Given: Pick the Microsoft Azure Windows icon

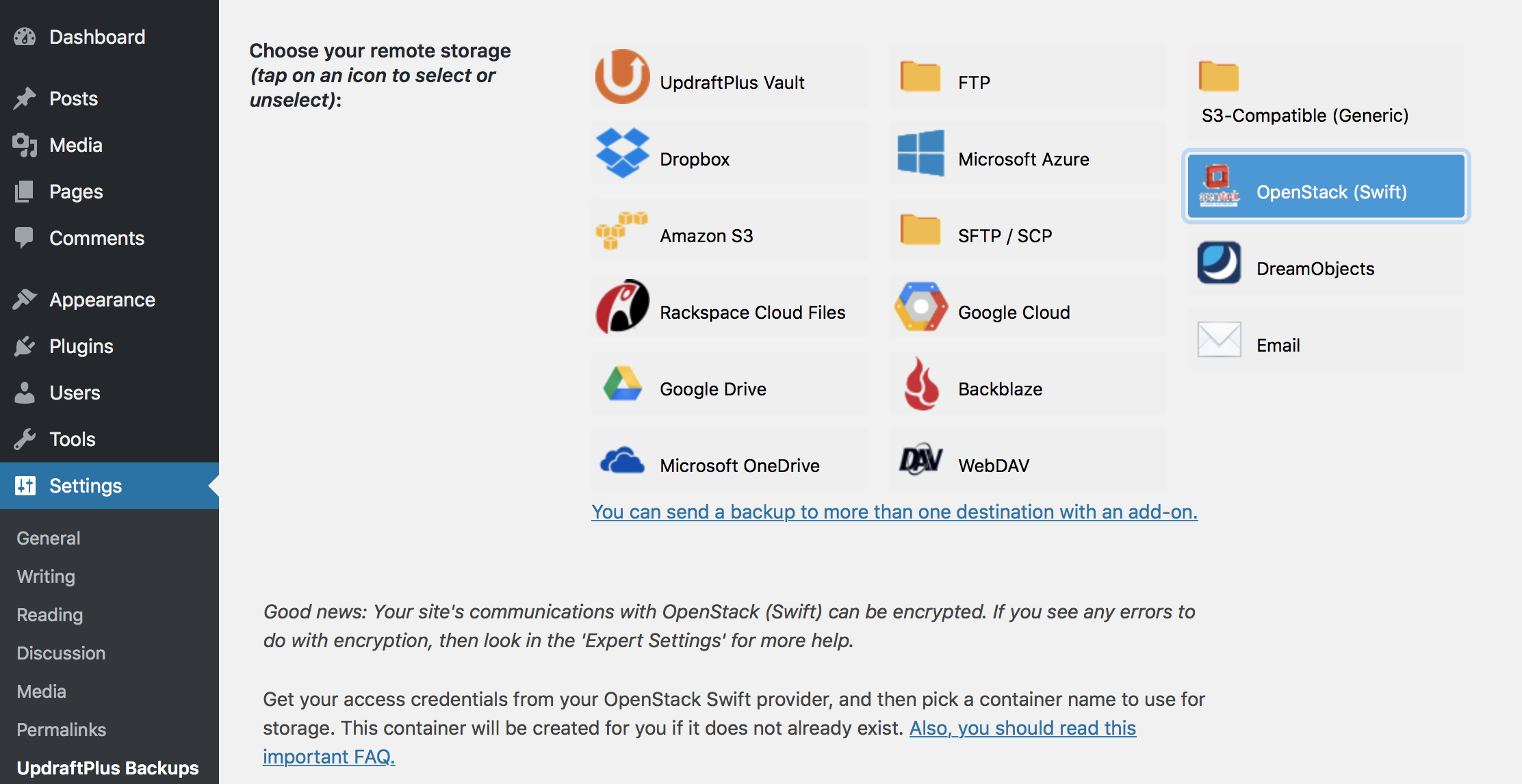Looking at the screenshot, I should [x=920, y=153].
